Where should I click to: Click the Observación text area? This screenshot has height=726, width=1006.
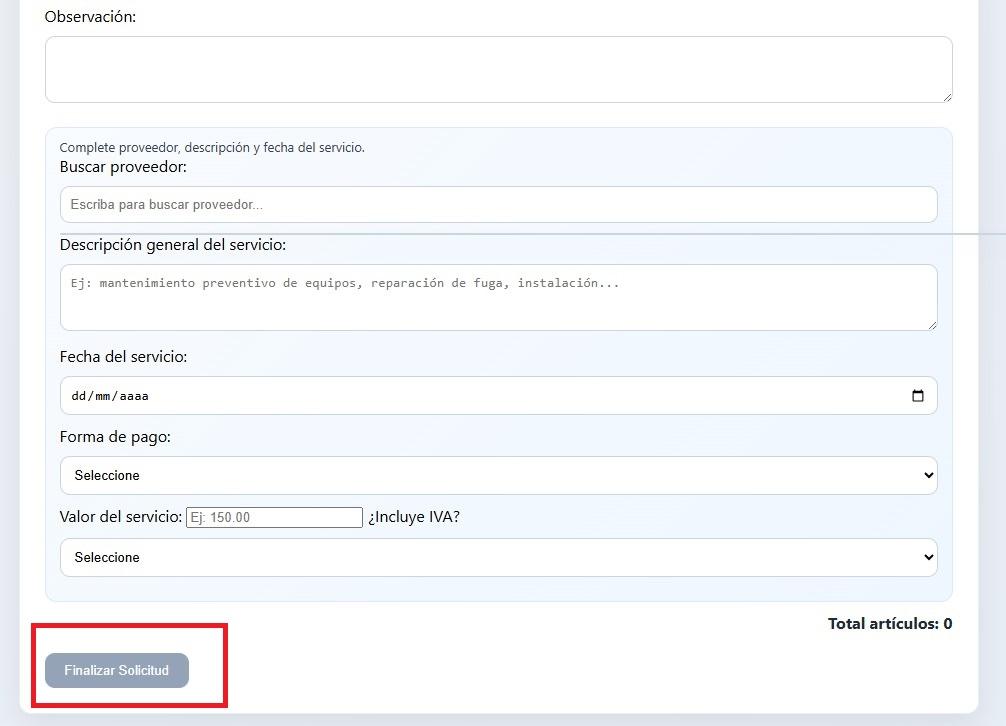click(x=499, y=69)
